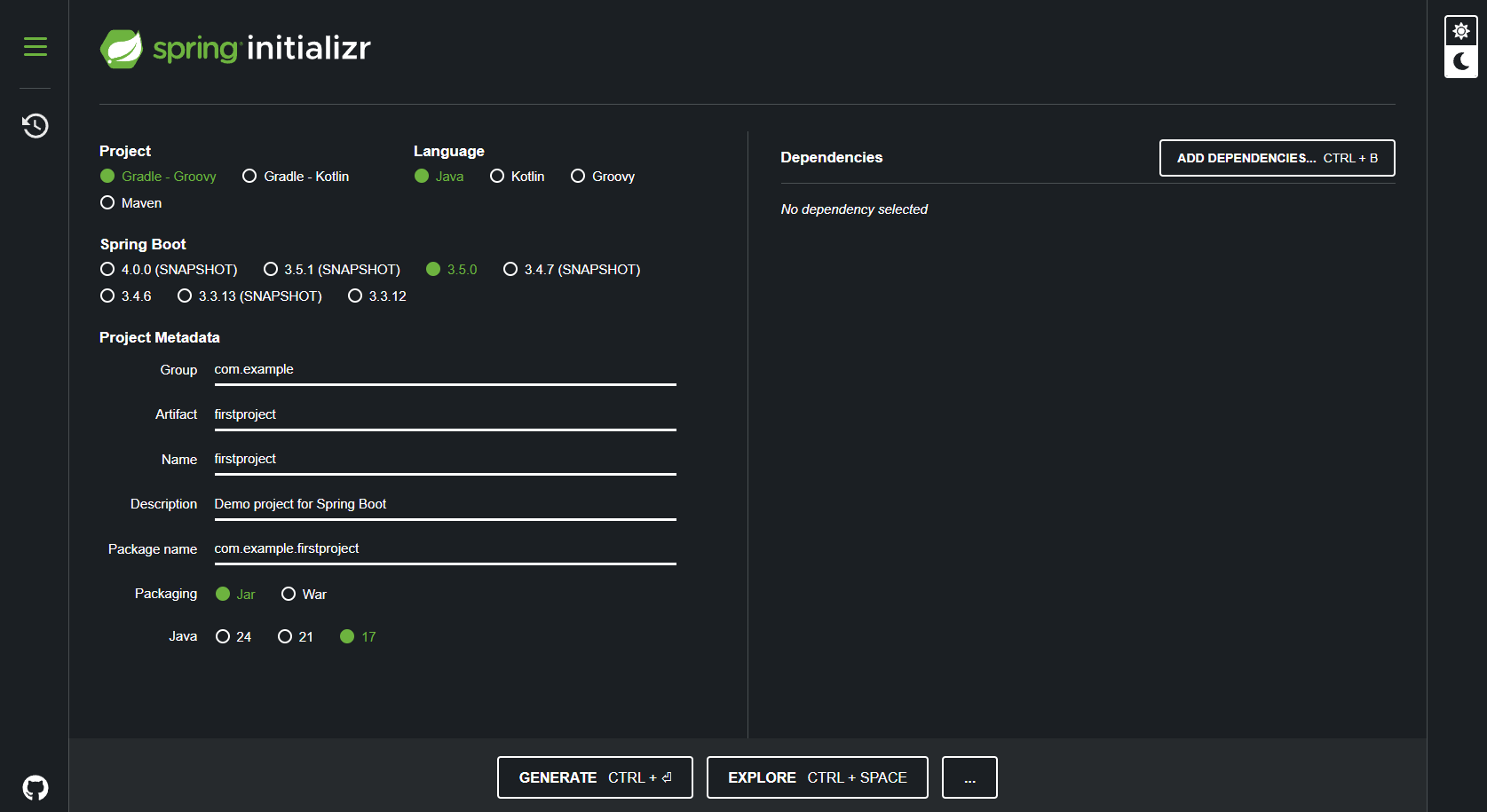
Task: Select Java version 24
Action: click(233, 637)
